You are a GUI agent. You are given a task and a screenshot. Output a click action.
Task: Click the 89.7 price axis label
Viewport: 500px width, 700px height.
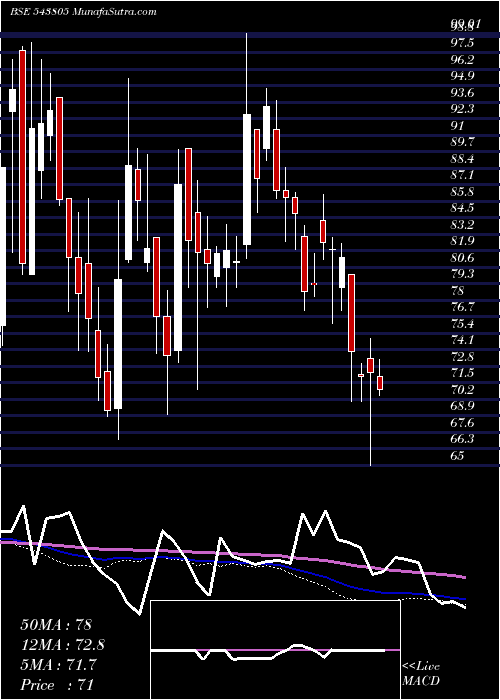tap(462, 142)
